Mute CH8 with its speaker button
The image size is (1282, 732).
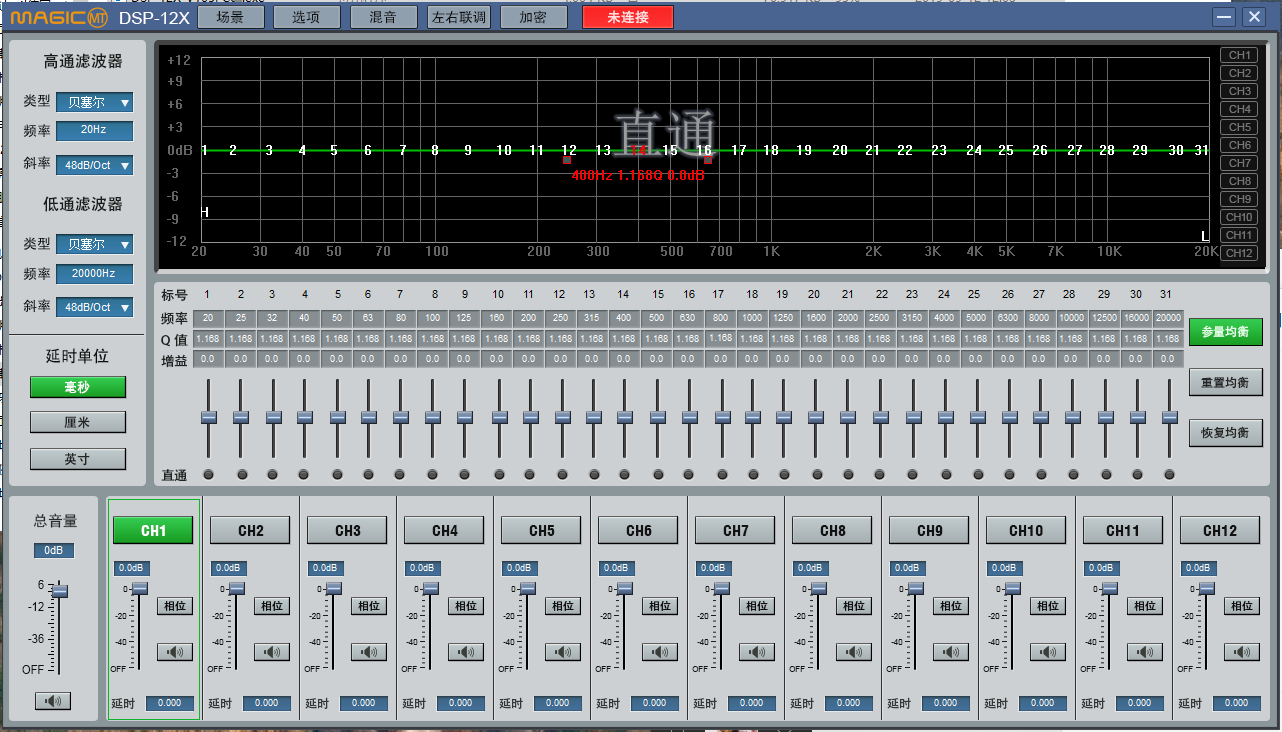pos(854,652)
